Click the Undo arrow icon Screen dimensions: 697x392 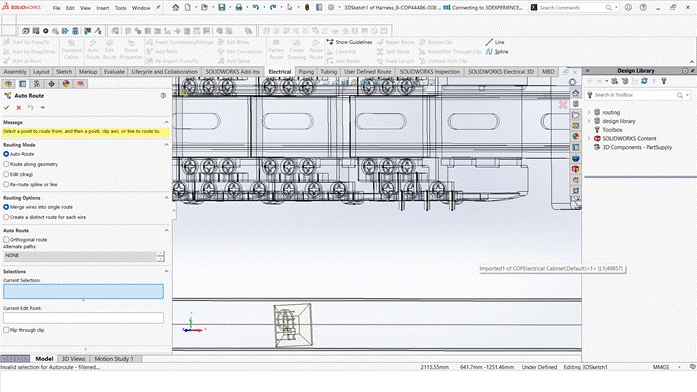click(x=256, y=8)
